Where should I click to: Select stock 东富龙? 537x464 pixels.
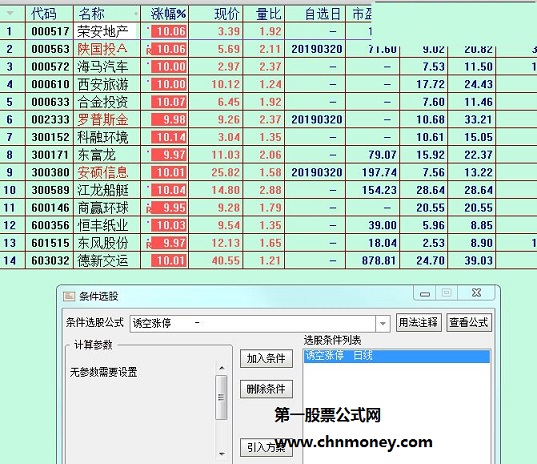[97, 155]
